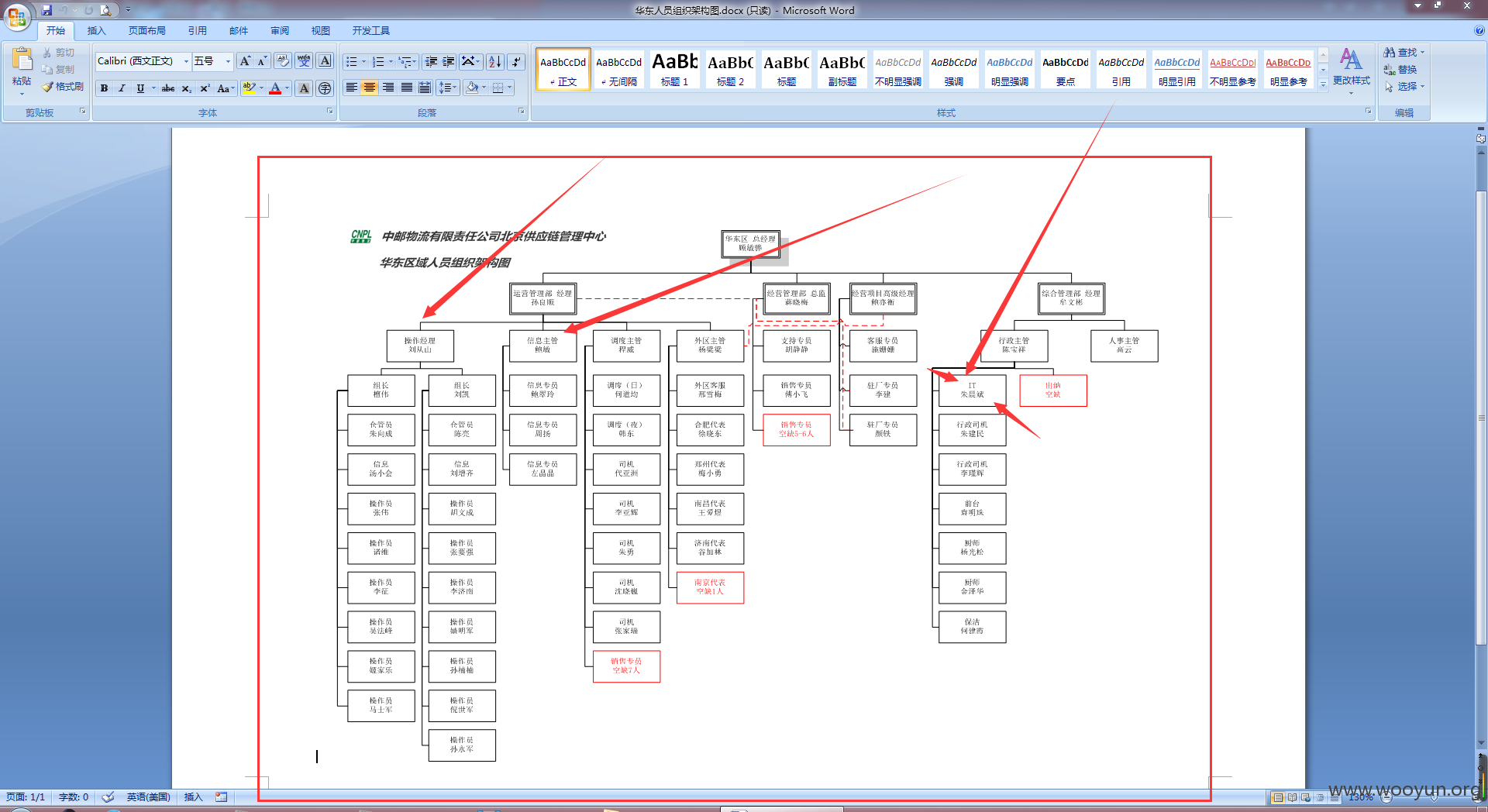Toggle show/hide paragraph marks

click(x=516, y=61)
